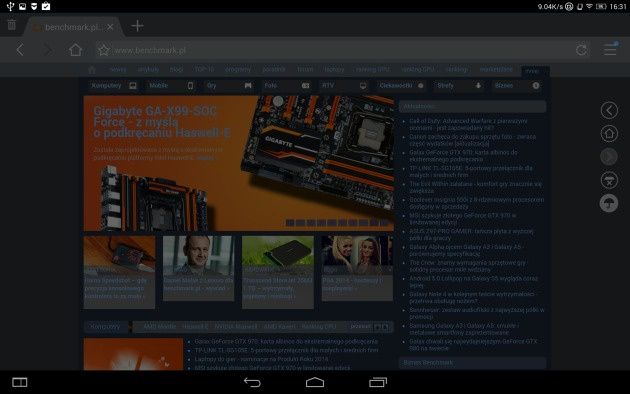Open the site home icon in the top nav
The image size is (630, 394).
pos(92,70)
